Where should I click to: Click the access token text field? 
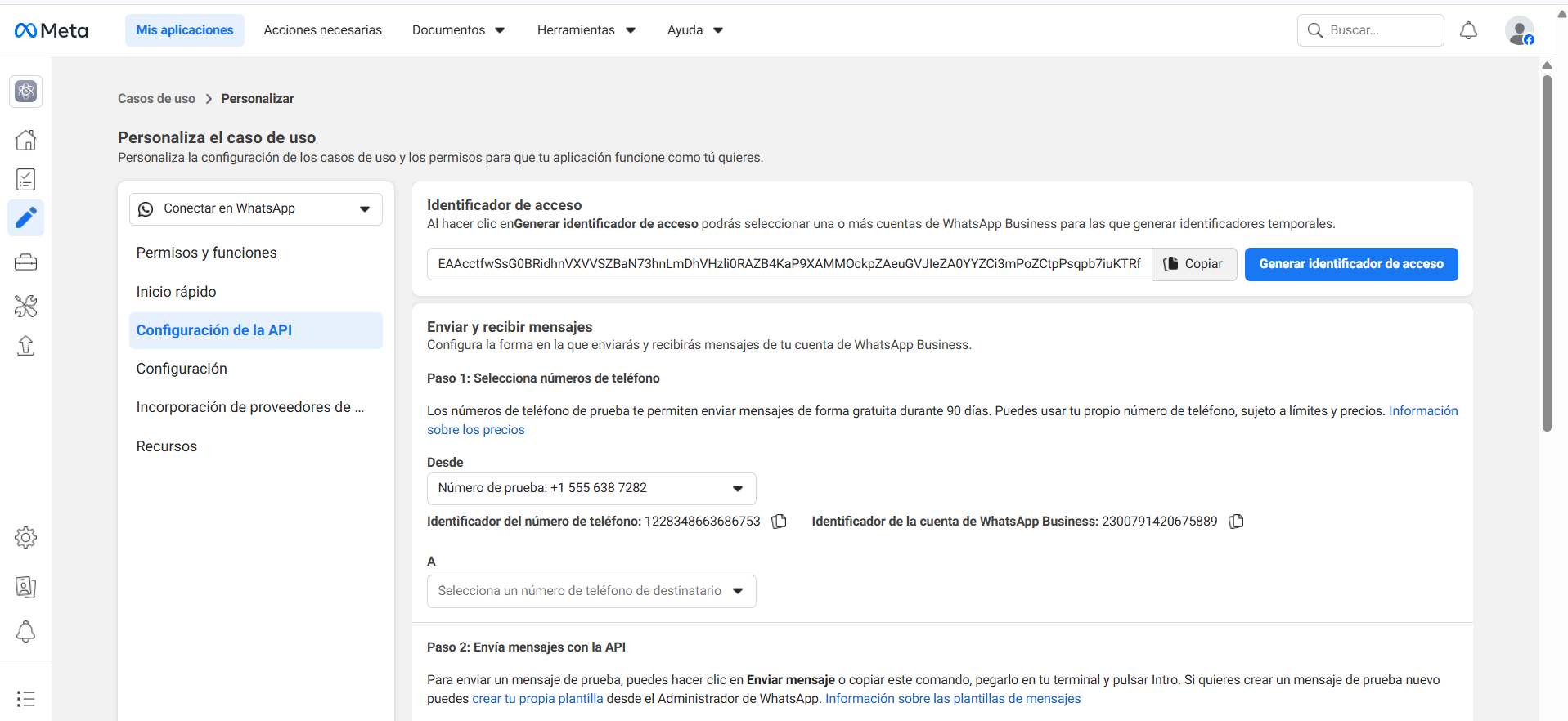(789, 264)
